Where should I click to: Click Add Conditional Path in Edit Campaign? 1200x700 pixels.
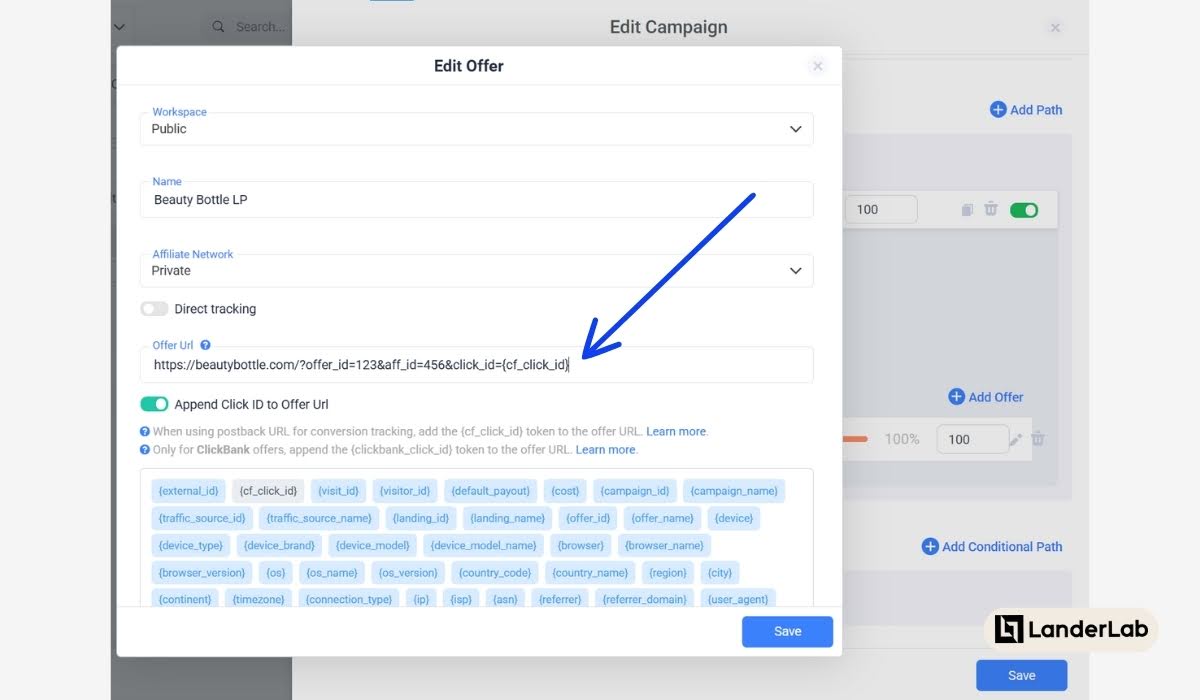(x=992, y=546)
